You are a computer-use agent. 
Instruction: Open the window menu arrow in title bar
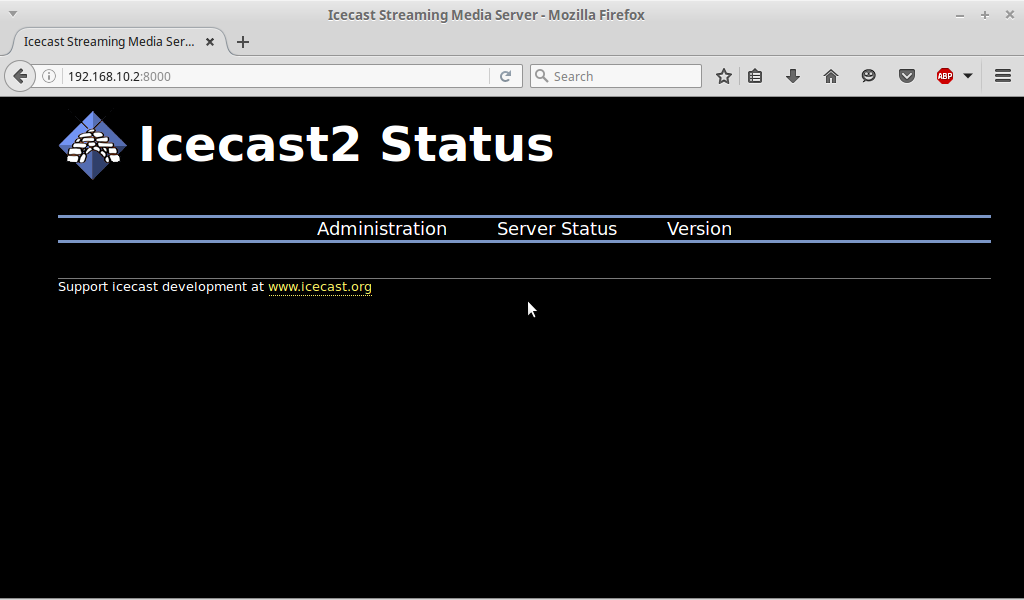pos(12,14)
